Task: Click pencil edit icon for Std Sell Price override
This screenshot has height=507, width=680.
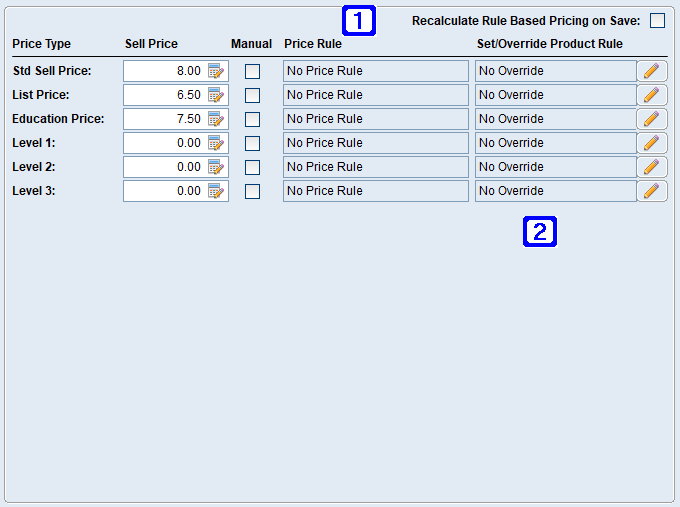Action: point(651,71)
